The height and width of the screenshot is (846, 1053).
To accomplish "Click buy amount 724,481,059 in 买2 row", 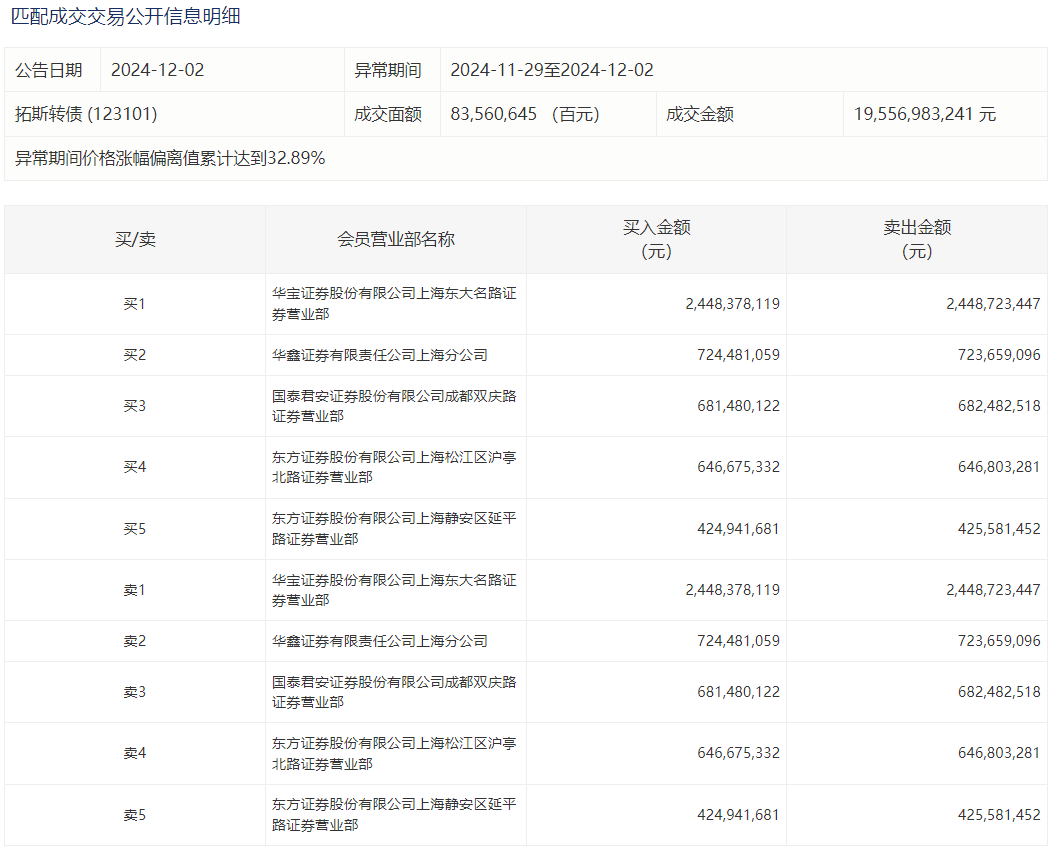I will 739,355.
